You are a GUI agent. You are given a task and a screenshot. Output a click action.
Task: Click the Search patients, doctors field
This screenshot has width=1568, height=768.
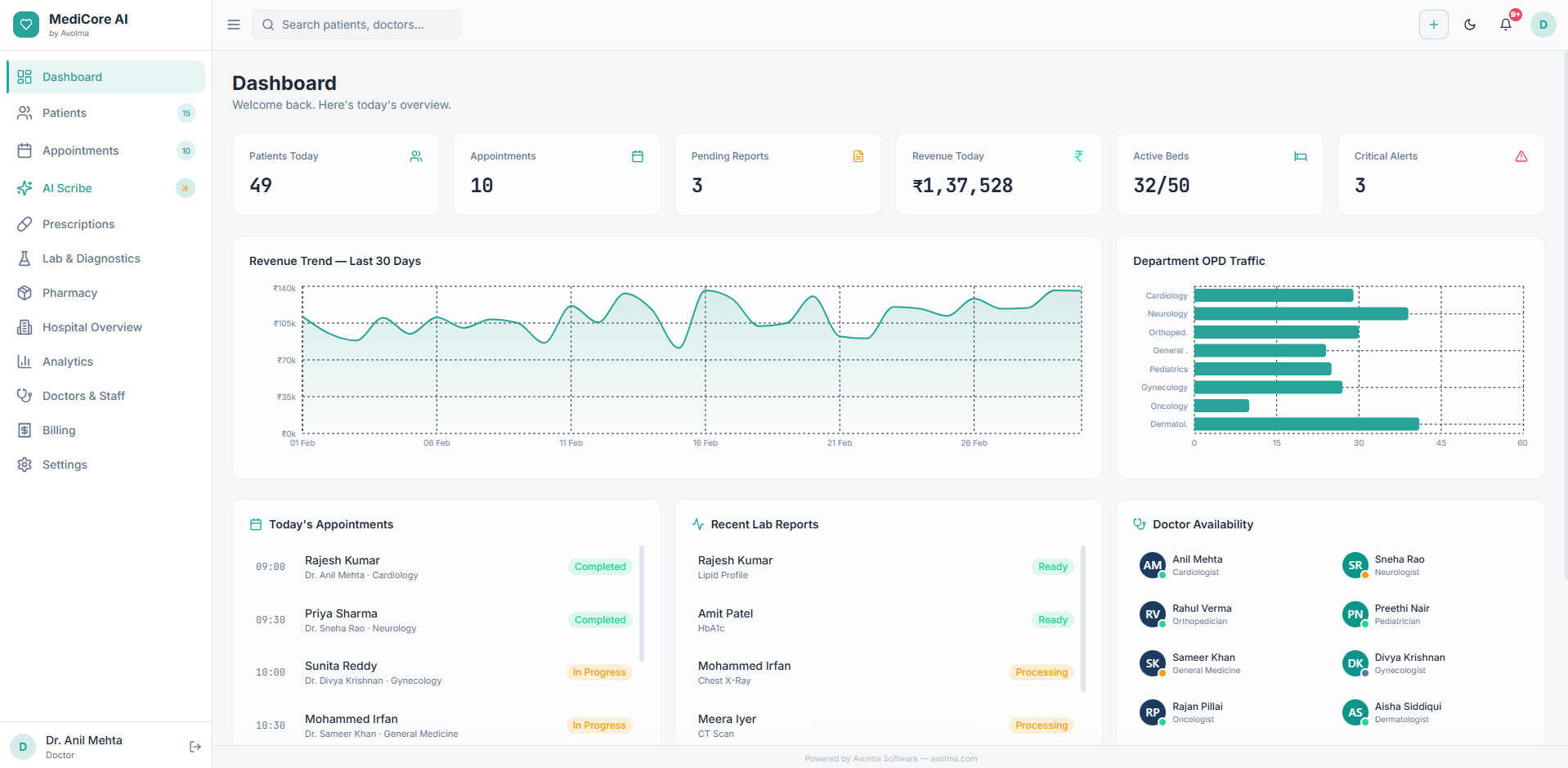coord(356,25)
